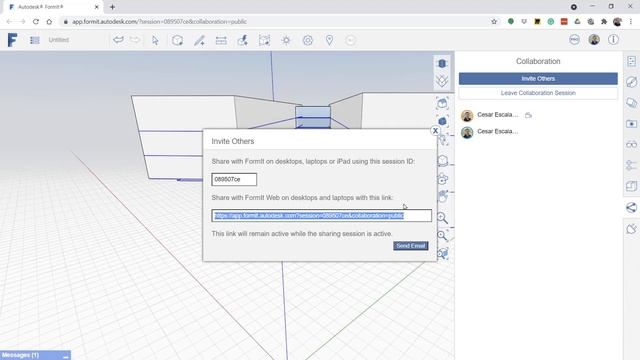The width and height of the screenshot is (640, 360).
Task: Open the Materials palette icon
Action: point(631,82)
